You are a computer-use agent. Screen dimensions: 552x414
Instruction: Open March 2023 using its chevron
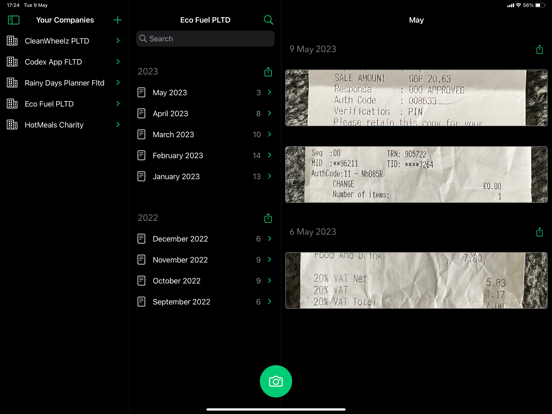(x=269, y=134)
